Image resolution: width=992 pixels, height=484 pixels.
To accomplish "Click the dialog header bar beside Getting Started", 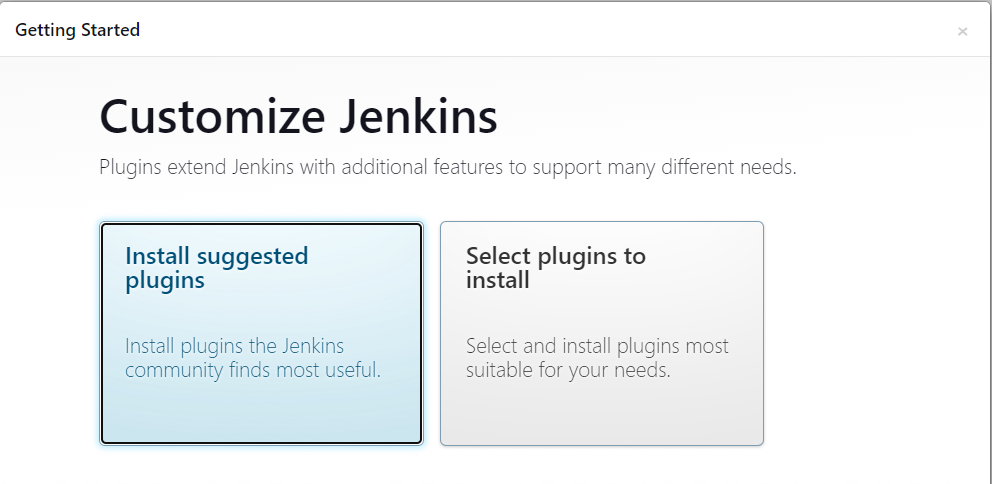I will (x=500, y=30).
